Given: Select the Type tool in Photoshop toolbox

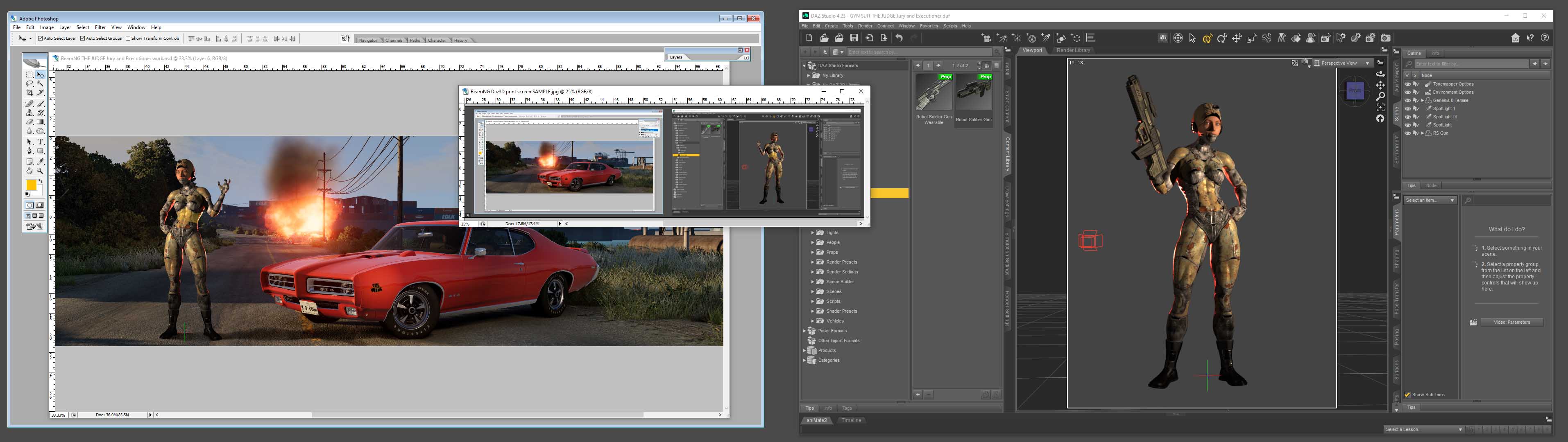Looking at the screenshot, I should click(x=40, y=142).
